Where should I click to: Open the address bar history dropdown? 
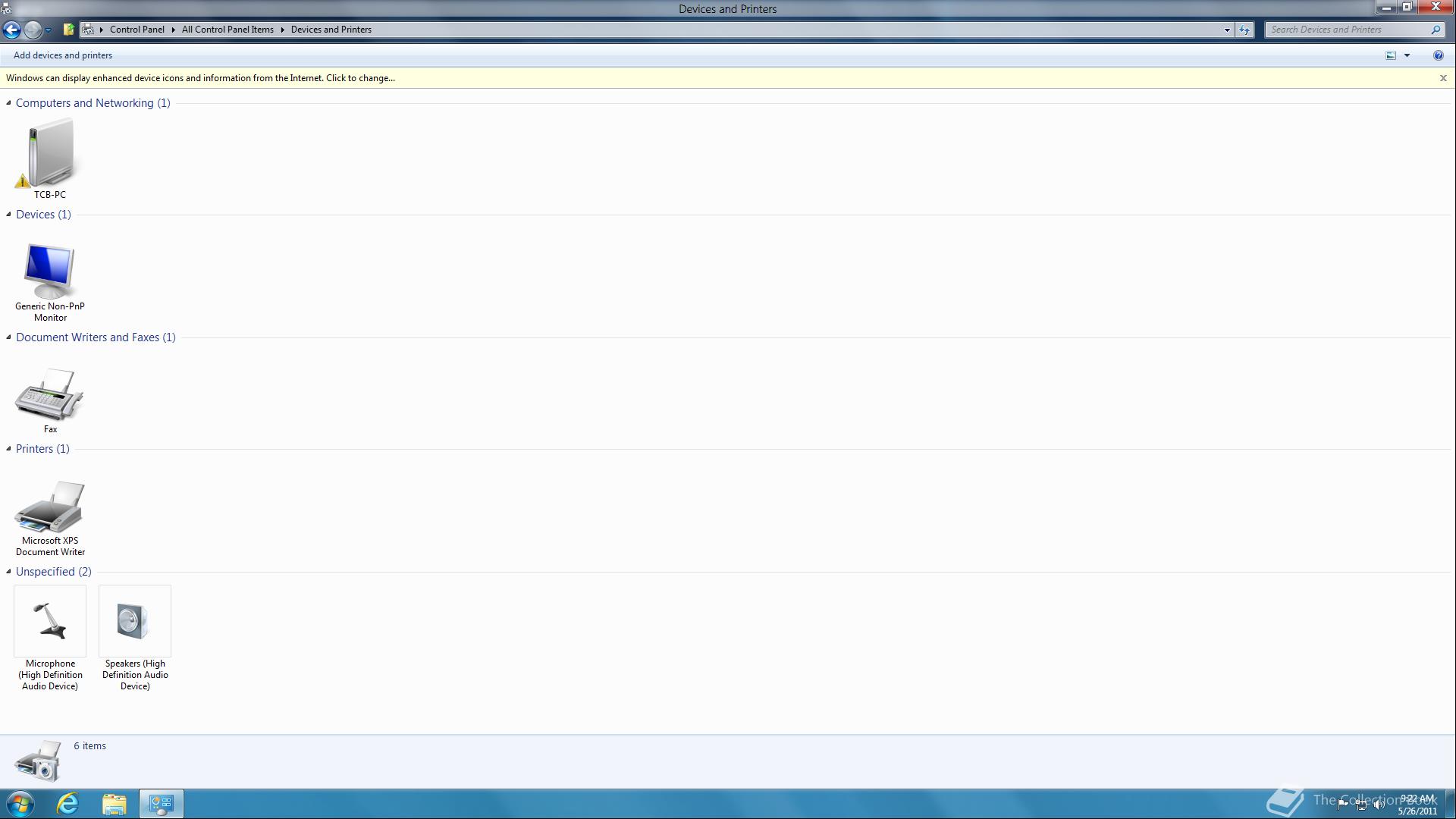pyautogui.click(x=1227, y=30)
